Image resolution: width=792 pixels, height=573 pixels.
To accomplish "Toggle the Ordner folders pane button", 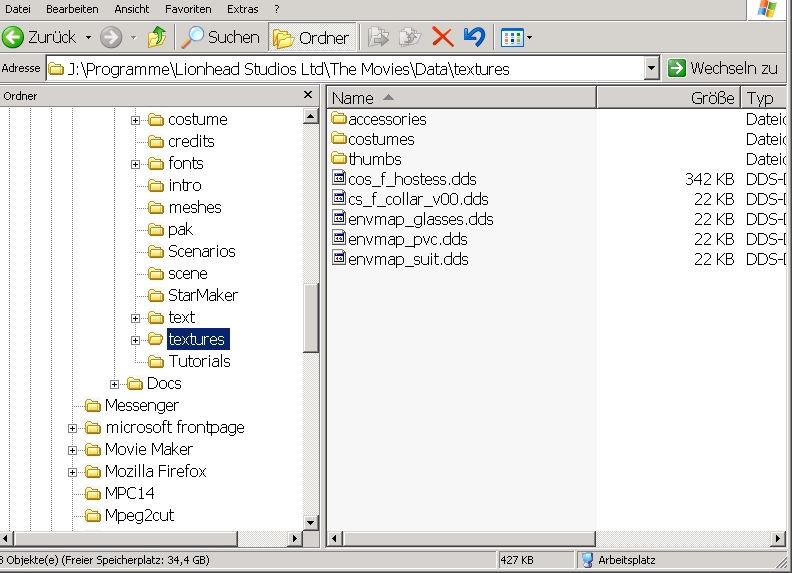I will pyautogui.click(x=313, y=38).
